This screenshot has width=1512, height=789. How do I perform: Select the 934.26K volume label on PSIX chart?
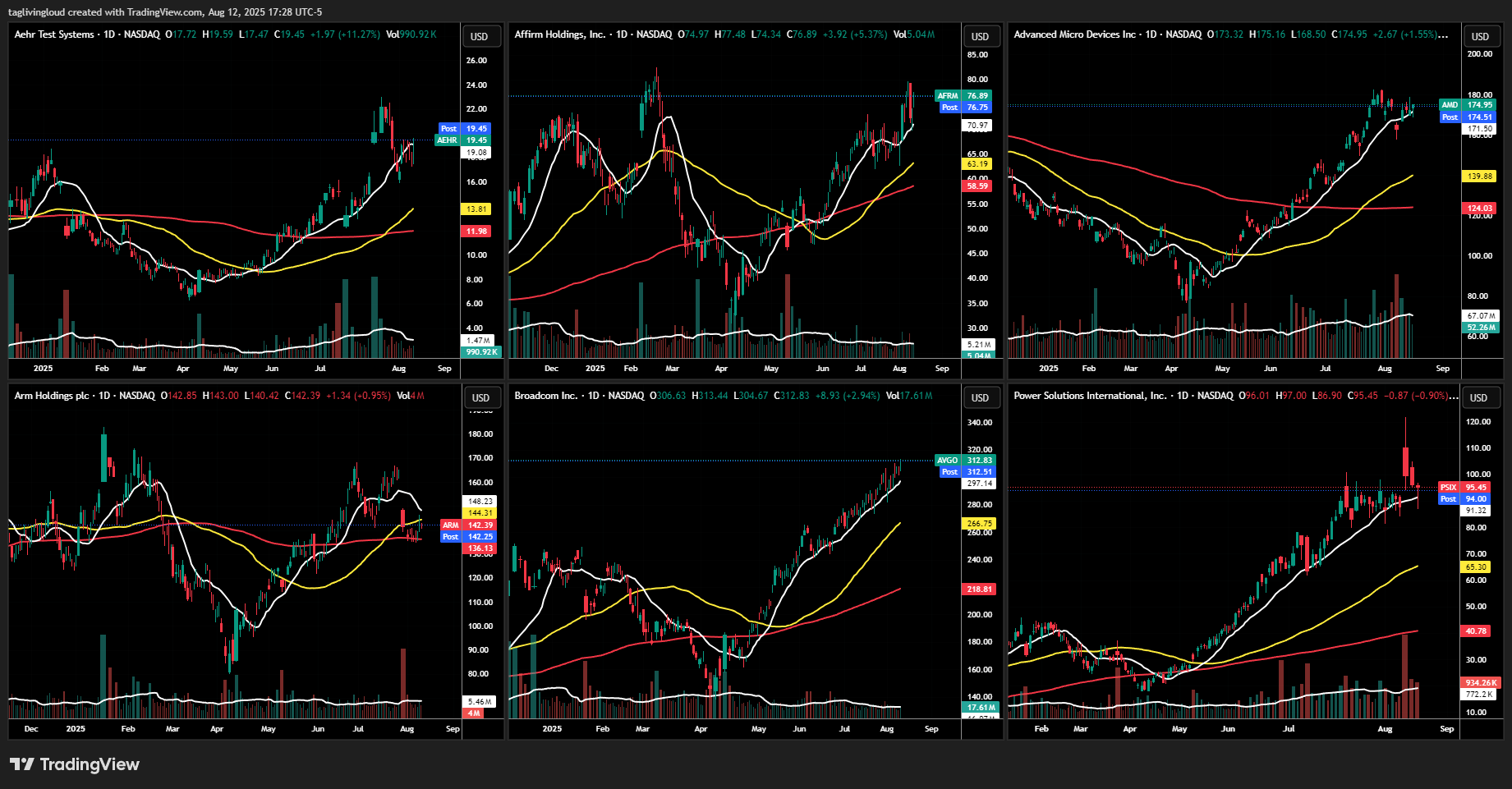coord(1482,683)
